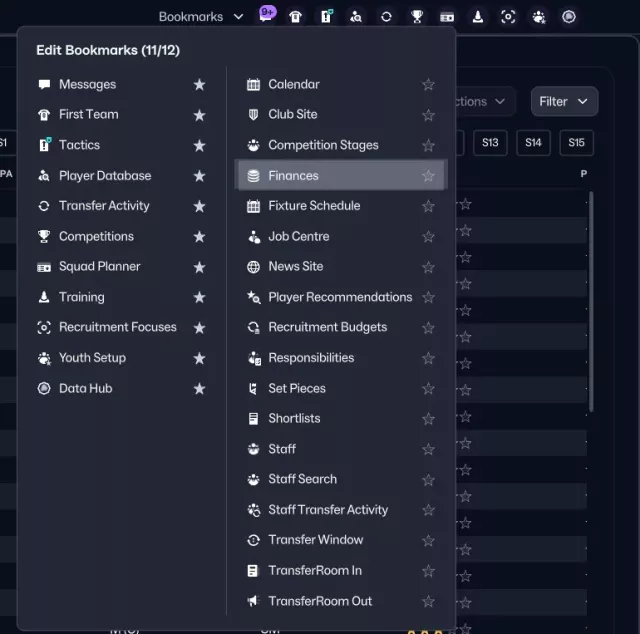Open the partially hidden actions dropdown beside Filter
This screenshot has width=640, height=634.
click(486, 101)
